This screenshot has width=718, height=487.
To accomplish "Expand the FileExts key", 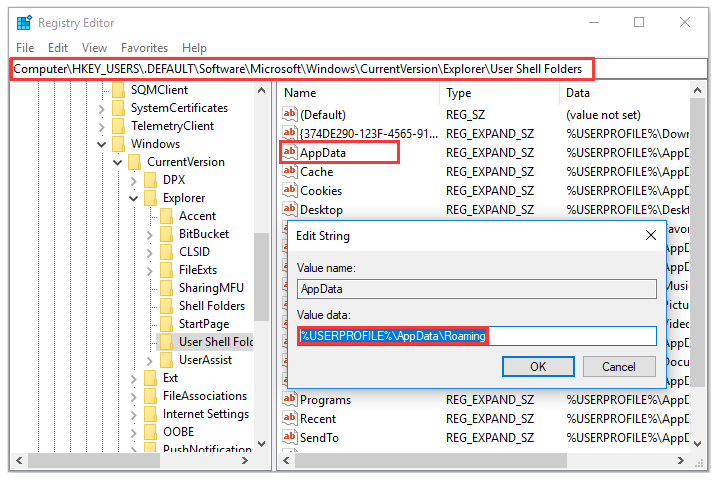I will (150, 271).
